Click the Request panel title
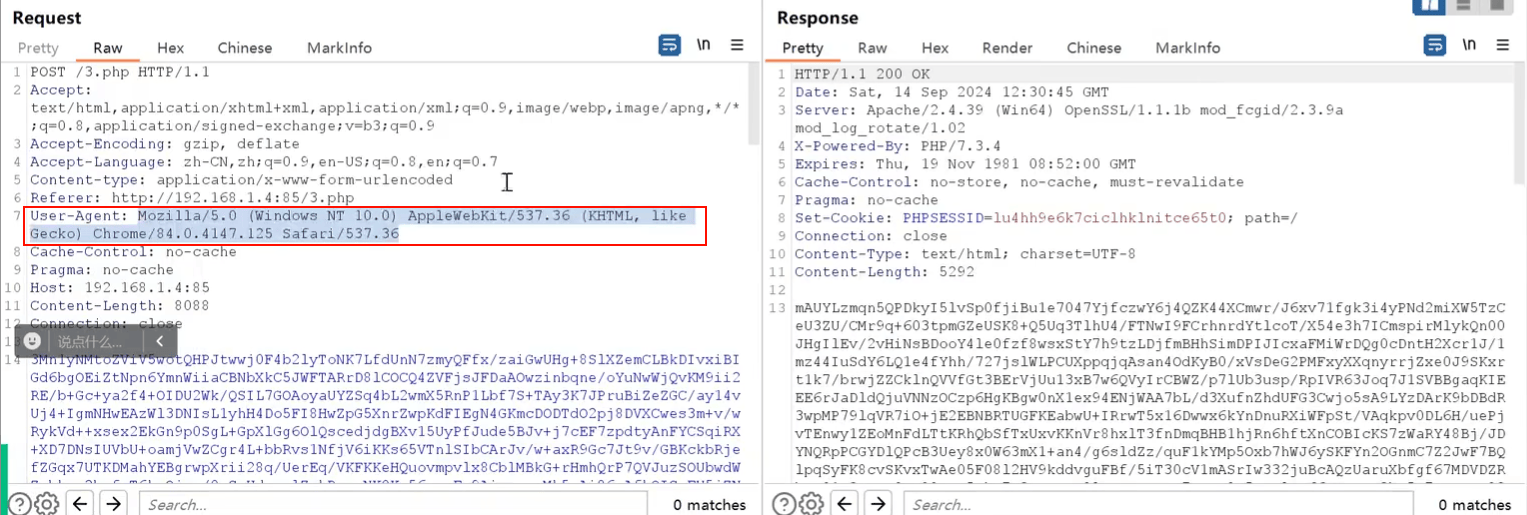1527x515 pixels. (47, 18)
